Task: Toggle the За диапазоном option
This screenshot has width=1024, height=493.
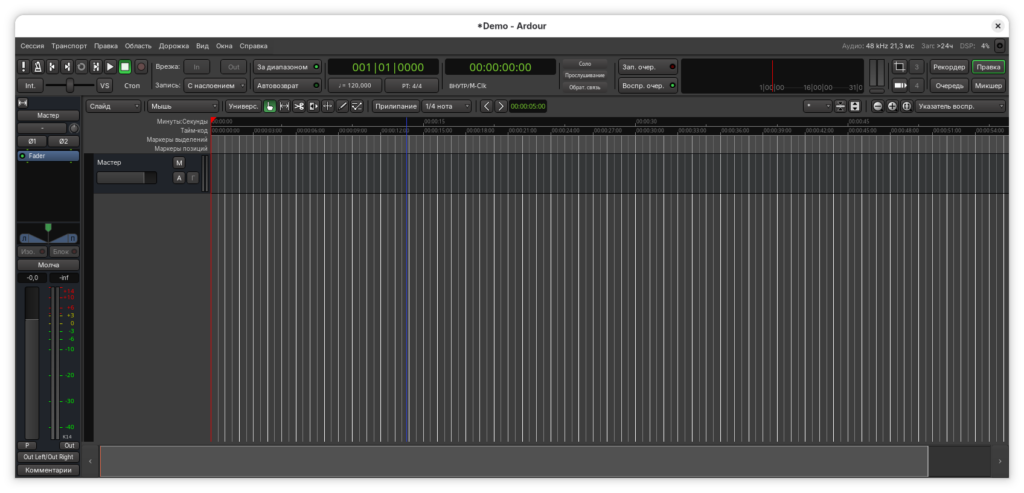Action: (287, 67)
